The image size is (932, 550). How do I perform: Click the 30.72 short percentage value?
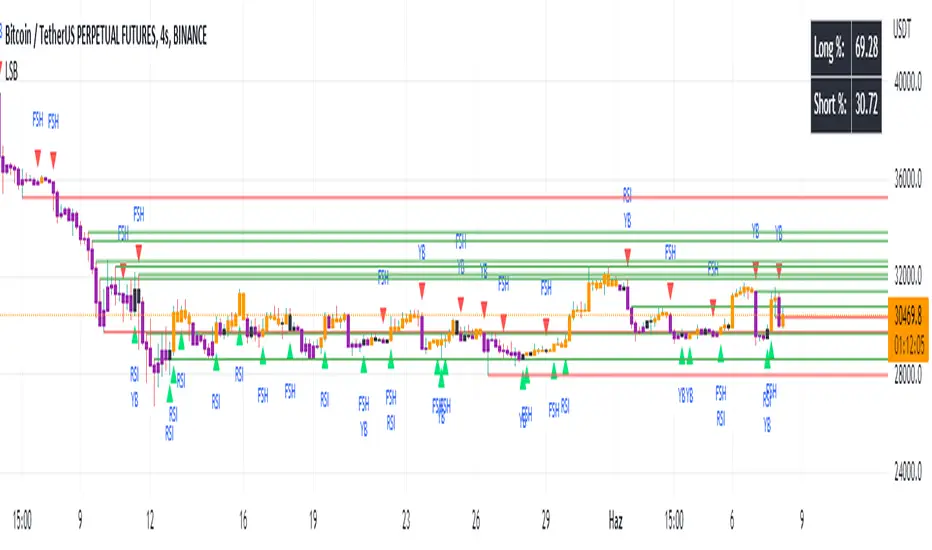pos(867,105)
